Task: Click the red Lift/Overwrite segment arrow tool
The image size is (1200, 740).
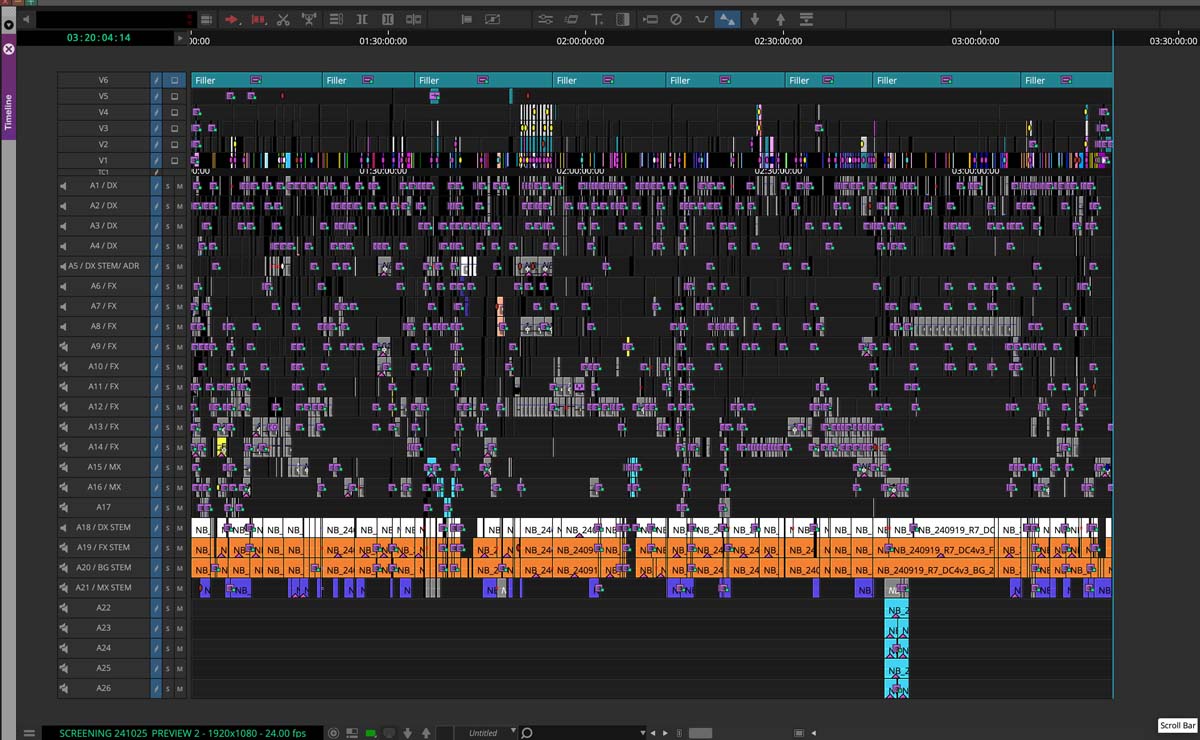Action: click(232, 19)
